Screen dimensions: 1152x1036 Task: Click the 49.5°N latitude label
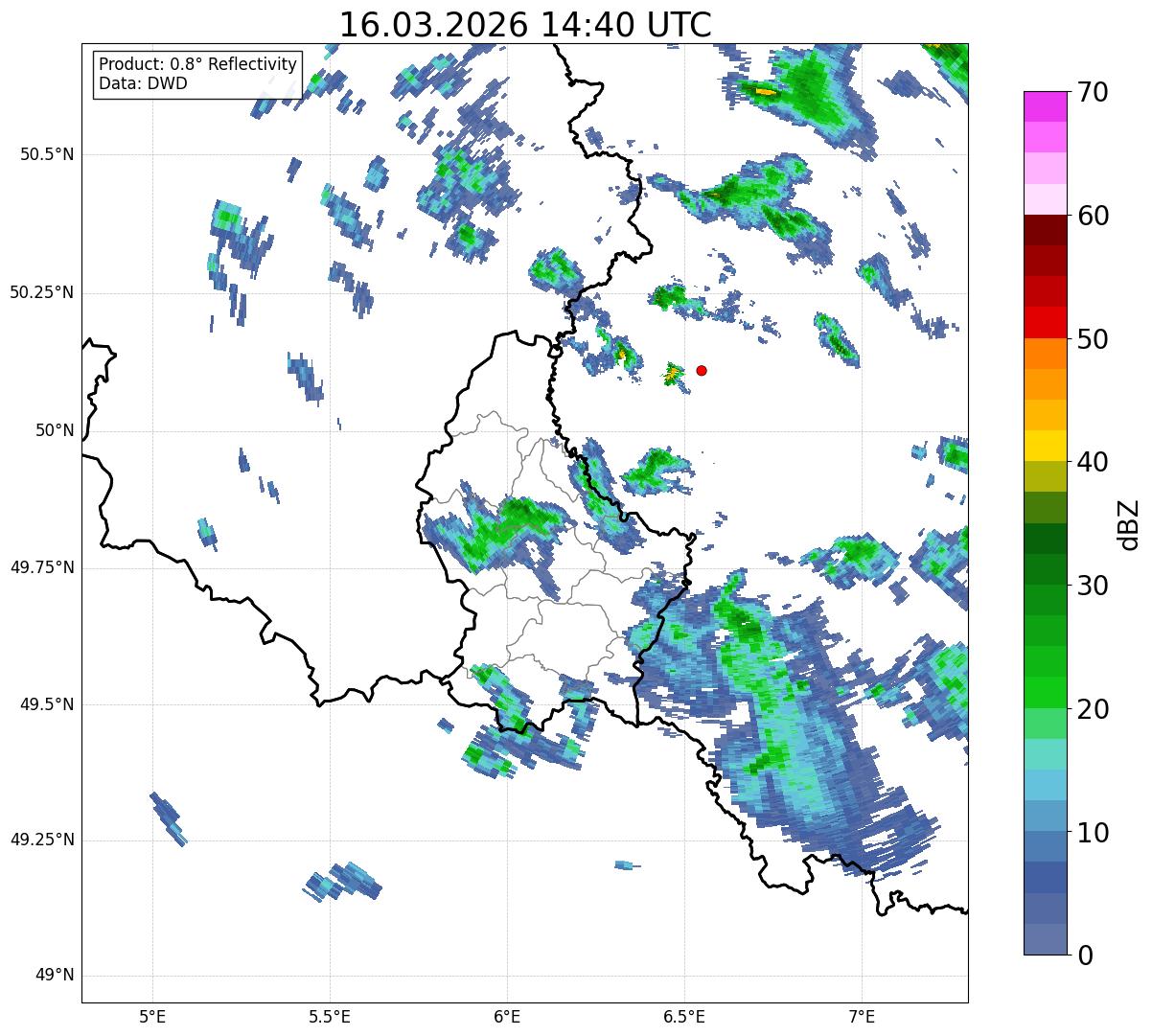47,704
